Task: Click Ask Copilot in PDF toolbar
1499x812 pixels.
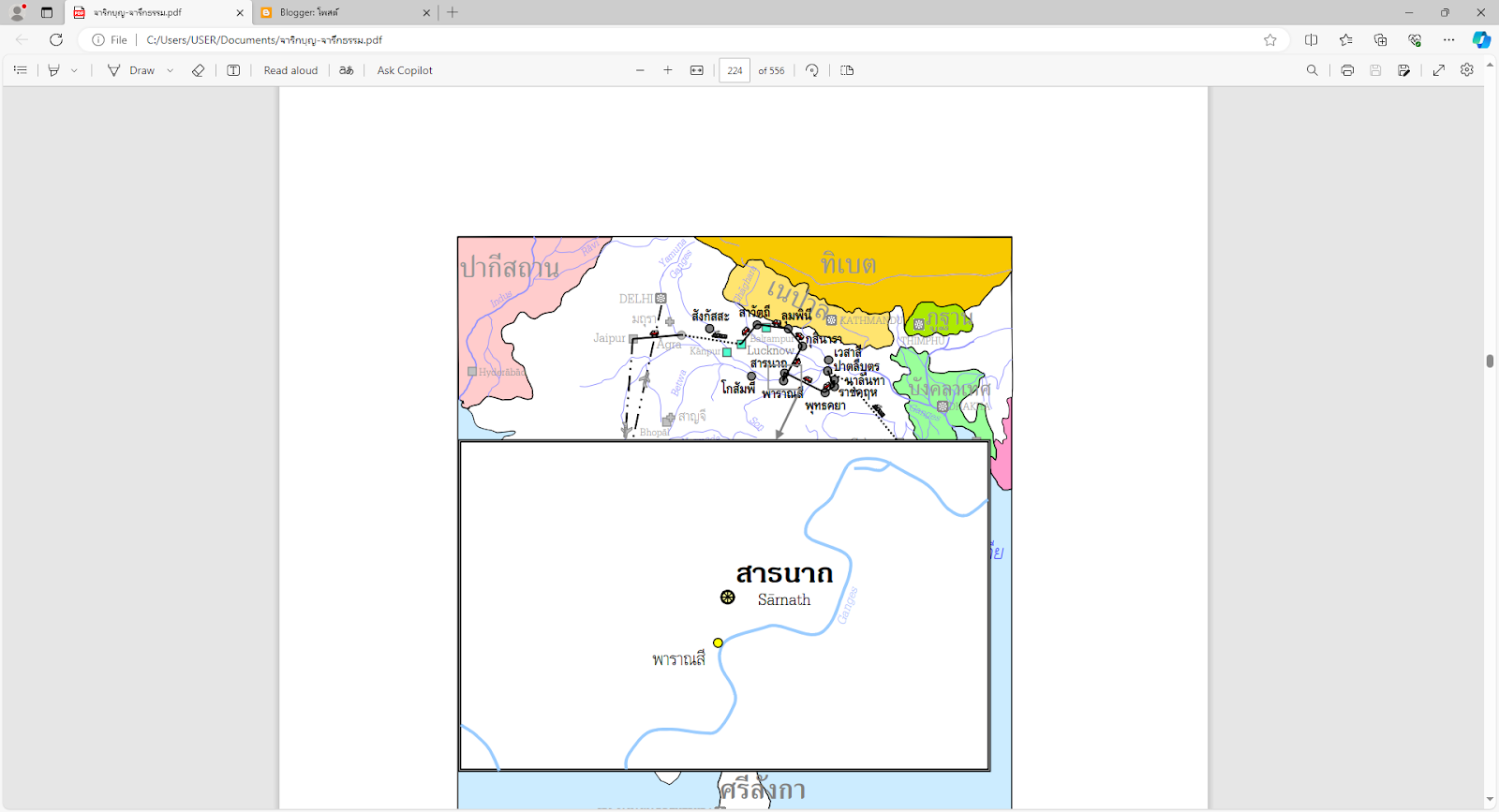Action: point(405,70)
